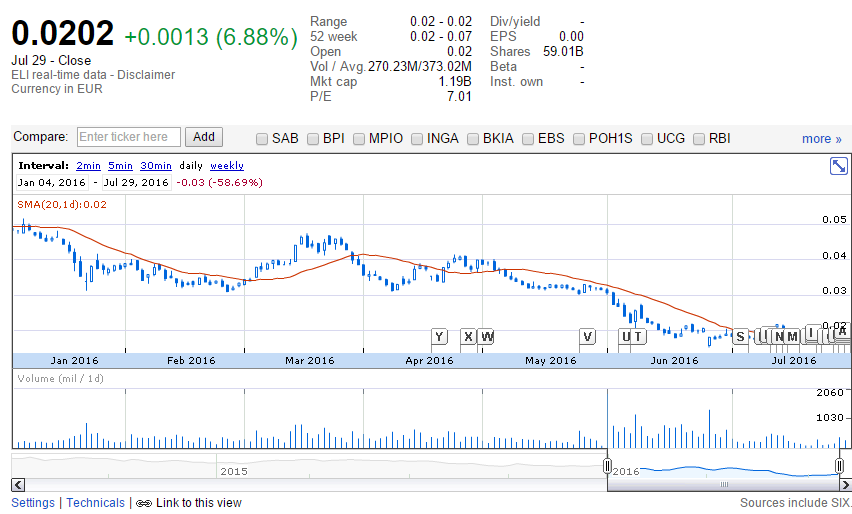
Task: Open chart Settings link
Action: (33, 503)
